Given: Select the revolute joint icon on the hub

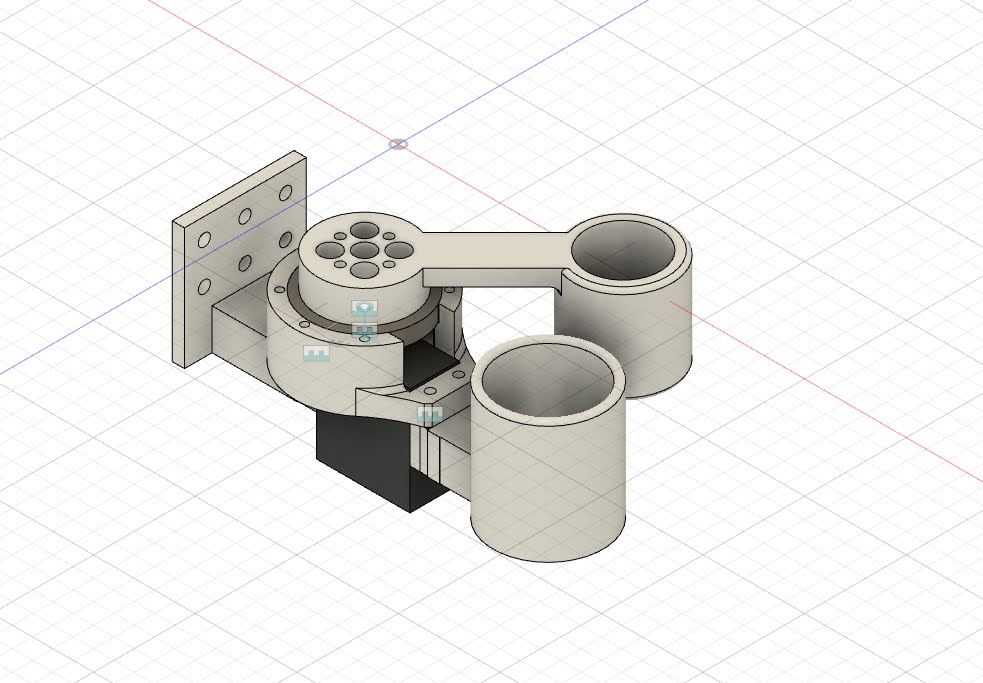Looking at the screenshot, I should coord(364,310).
